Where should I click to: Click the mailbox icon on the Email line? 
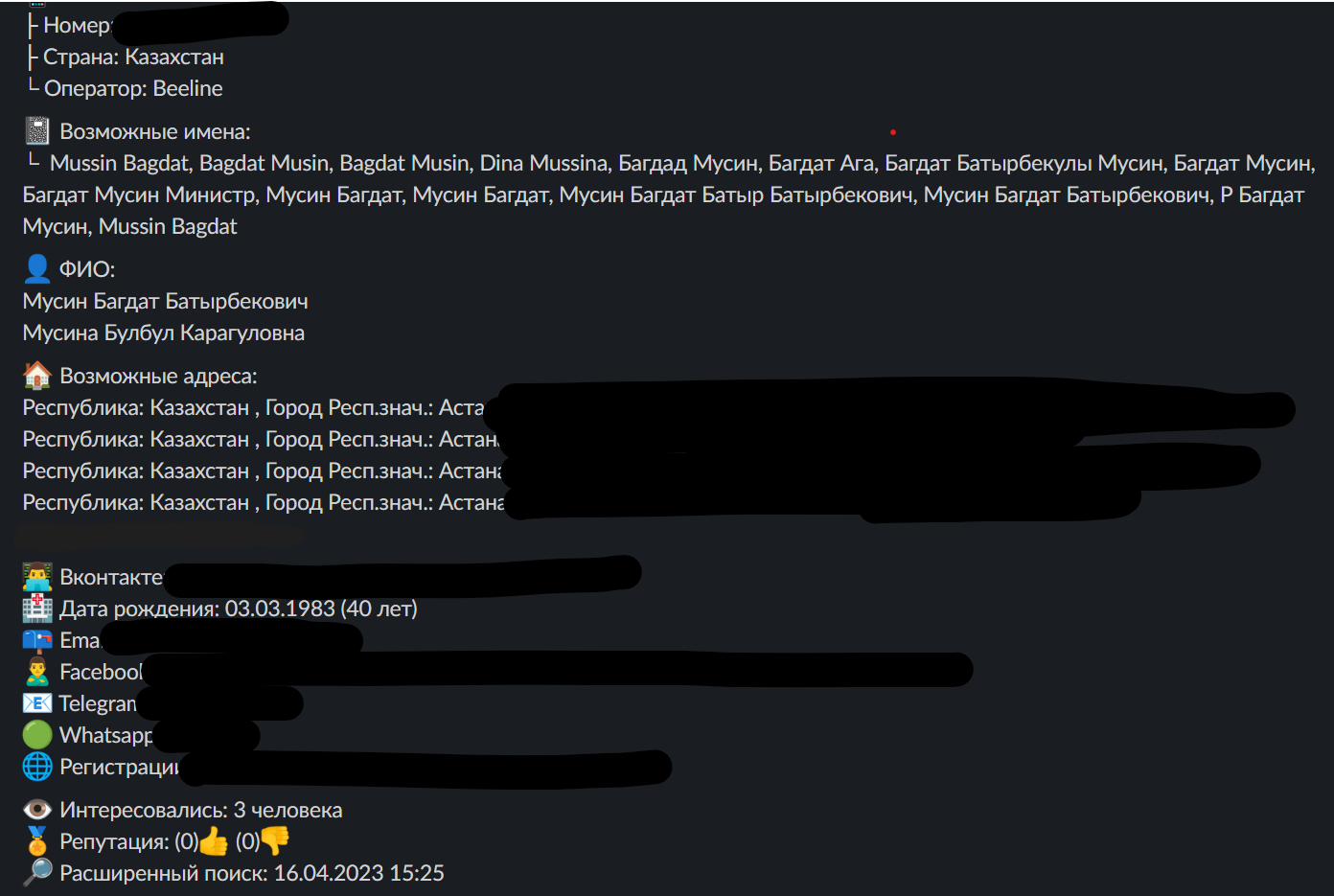[x=37, y=640]
